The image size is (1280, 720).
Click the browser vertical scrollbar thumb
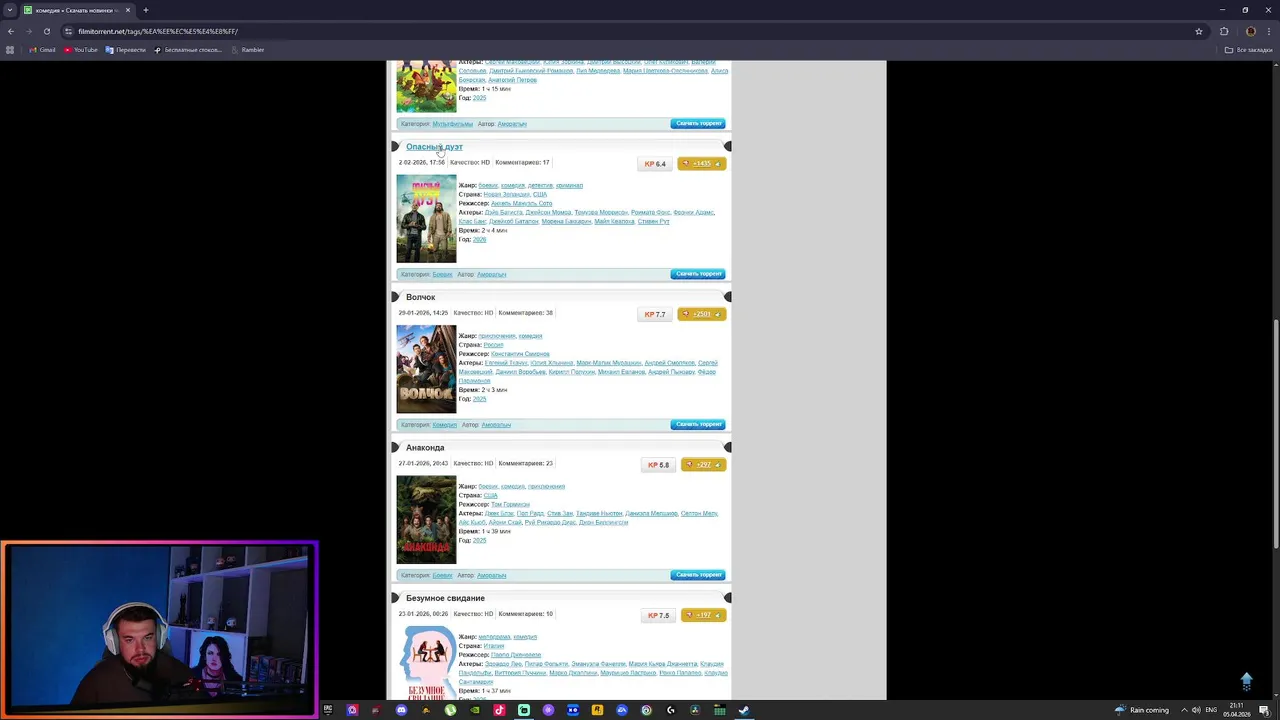point(1275,433)
